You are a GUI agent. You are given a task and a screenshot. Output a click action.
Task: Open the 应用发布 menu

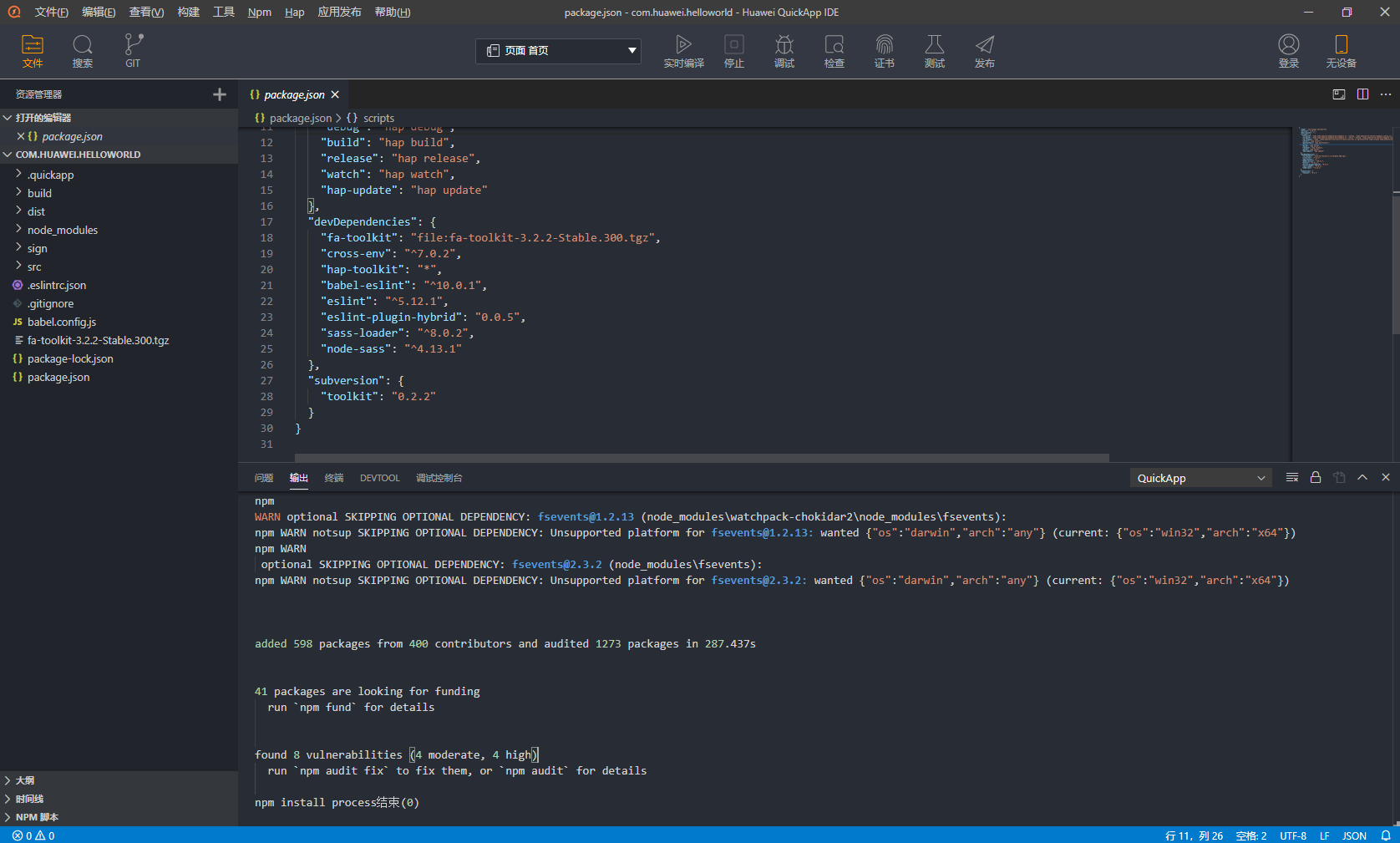[339, 12]
